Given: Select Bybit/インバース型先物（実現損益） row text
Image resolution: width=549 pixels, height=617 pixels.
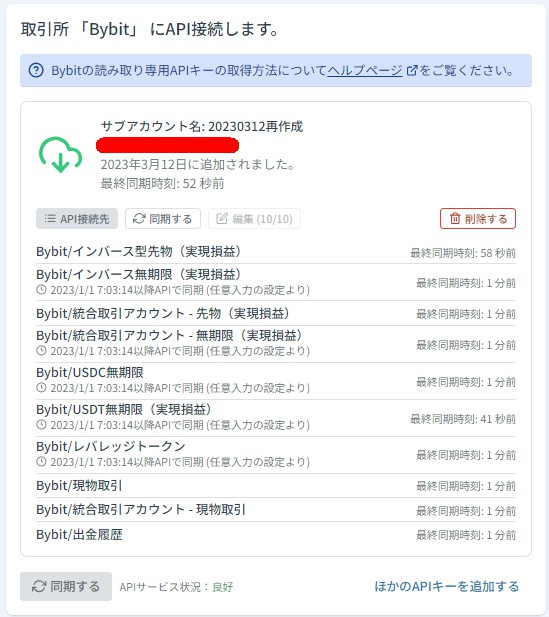Looking at the screenshot, I should pyautogui.click(x=139, y=251).
